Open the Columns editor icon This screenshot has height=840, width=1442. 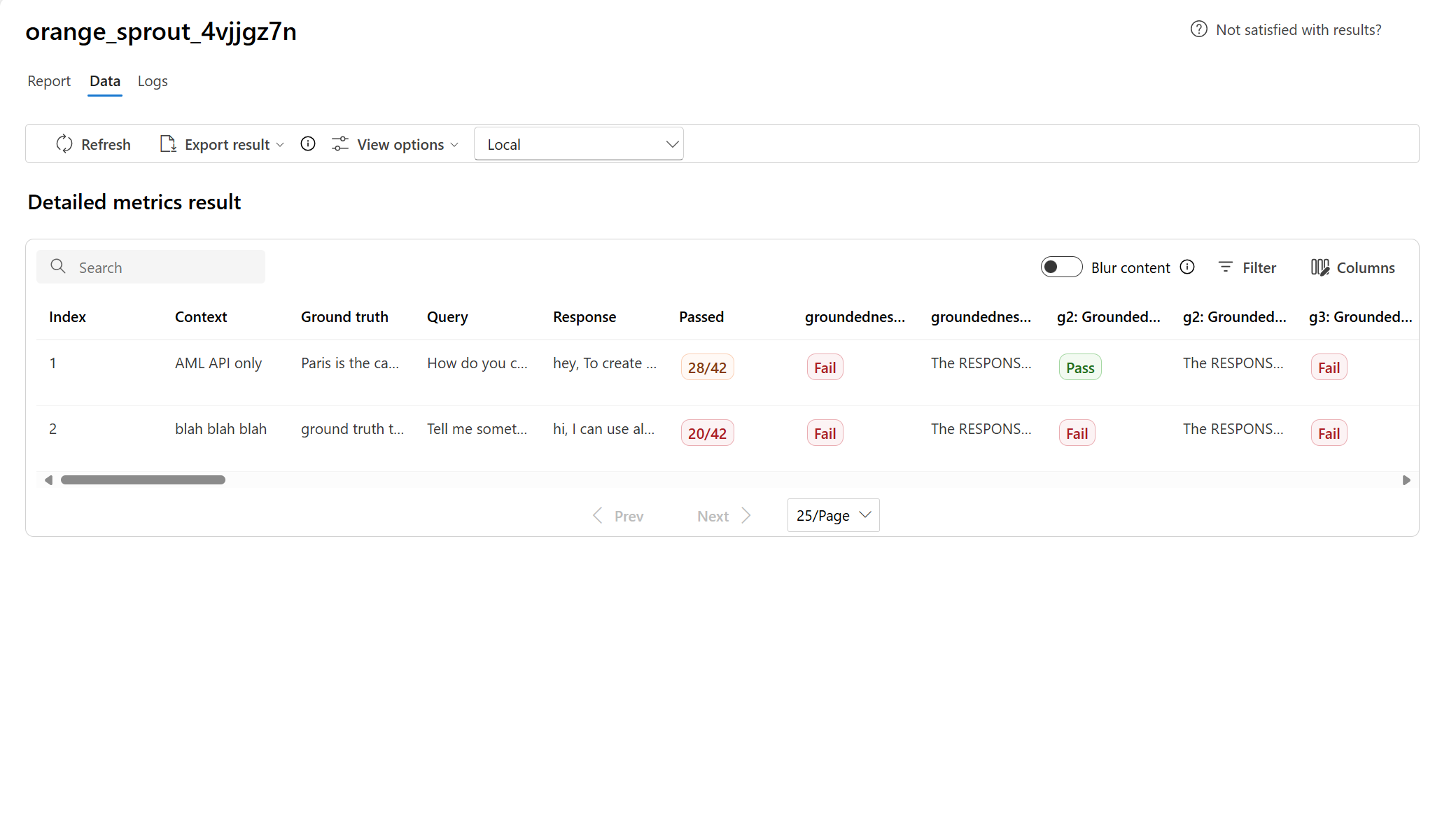pyautogui.click(x=1320, y=267)
